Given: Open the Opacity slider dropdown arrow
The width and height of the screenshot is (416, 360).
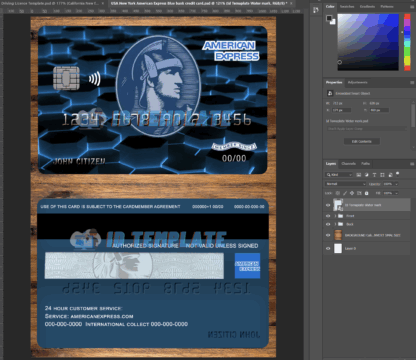Looking at the screenshot, I should click(396, 184).
